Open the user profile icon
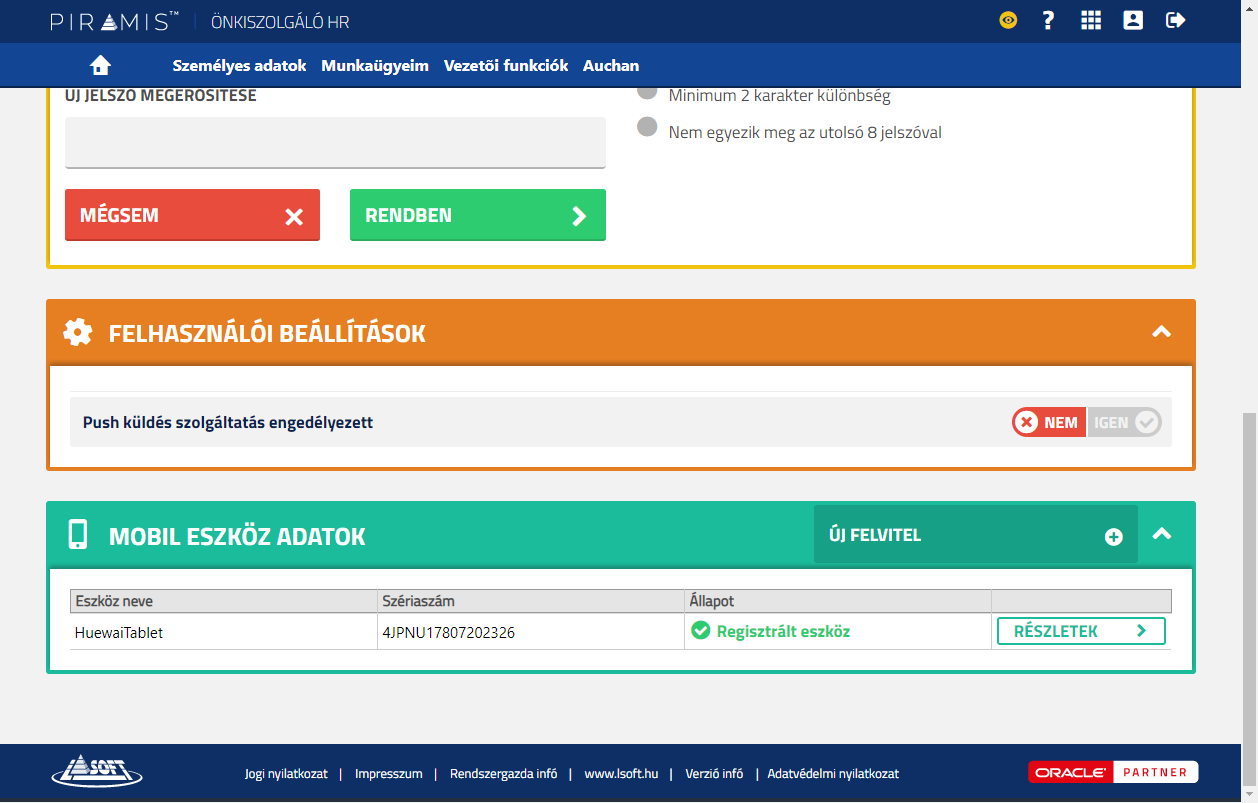This screenshot has width=1258, height=803. (1133, 20)
